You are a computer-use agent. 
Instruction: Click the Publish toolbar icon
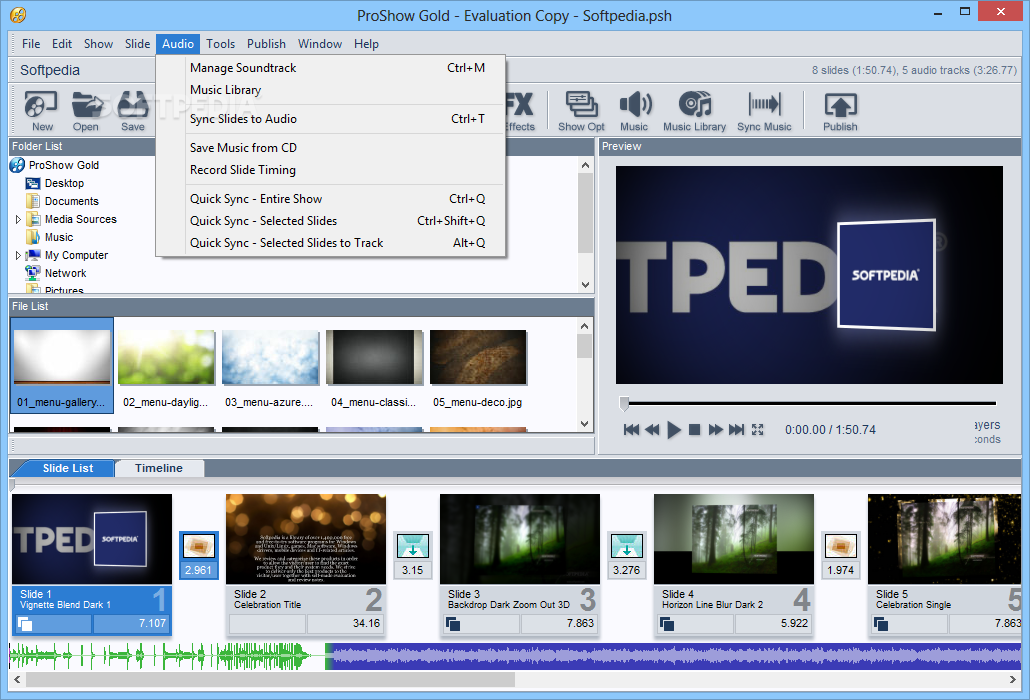840,110
